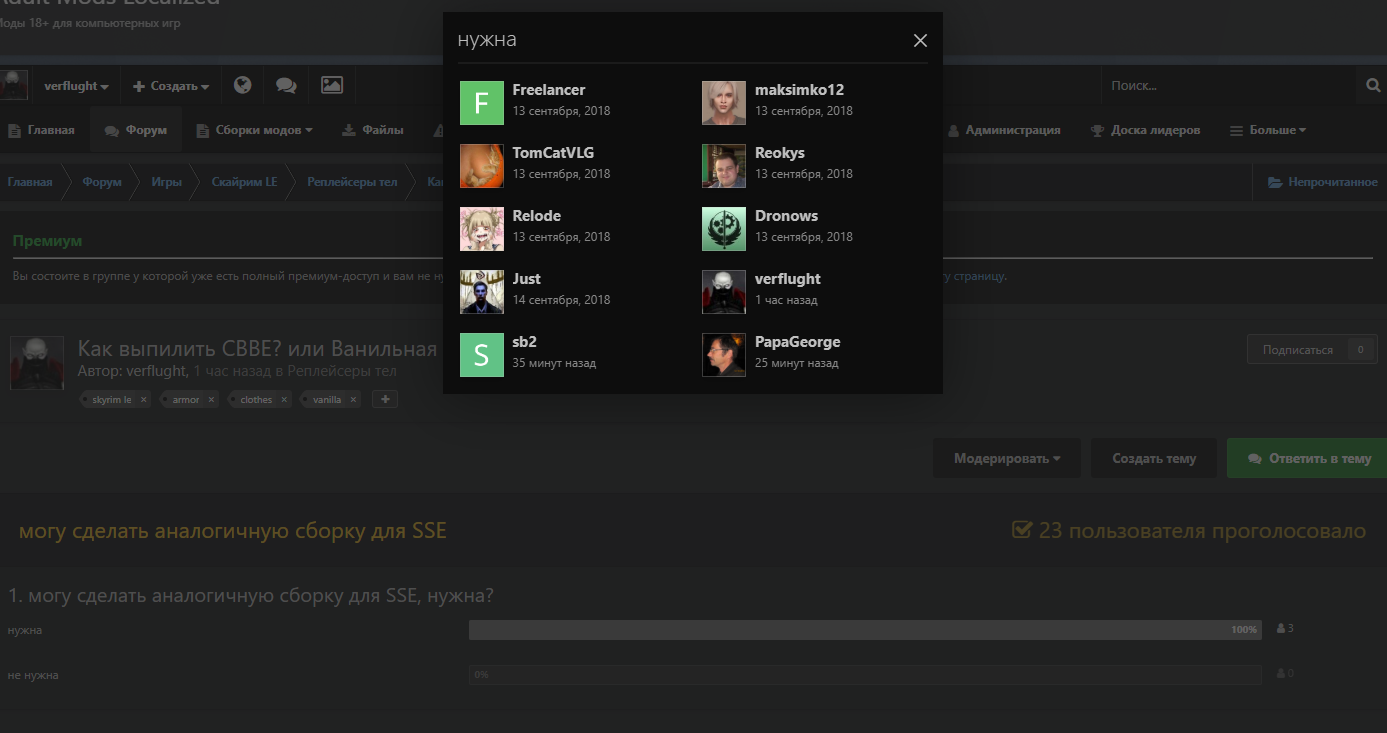Open the Создать dropdown
1387x733 pixels.
[x=171, y=86]
